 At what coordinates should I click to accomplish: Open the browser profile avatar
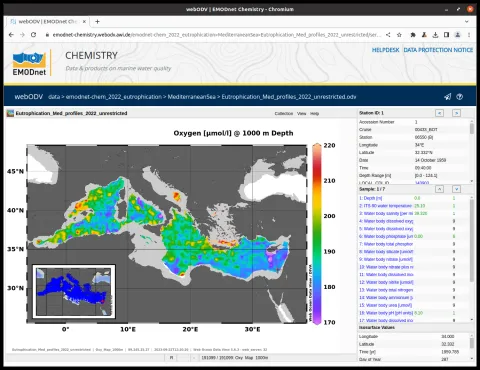(458, 35)
